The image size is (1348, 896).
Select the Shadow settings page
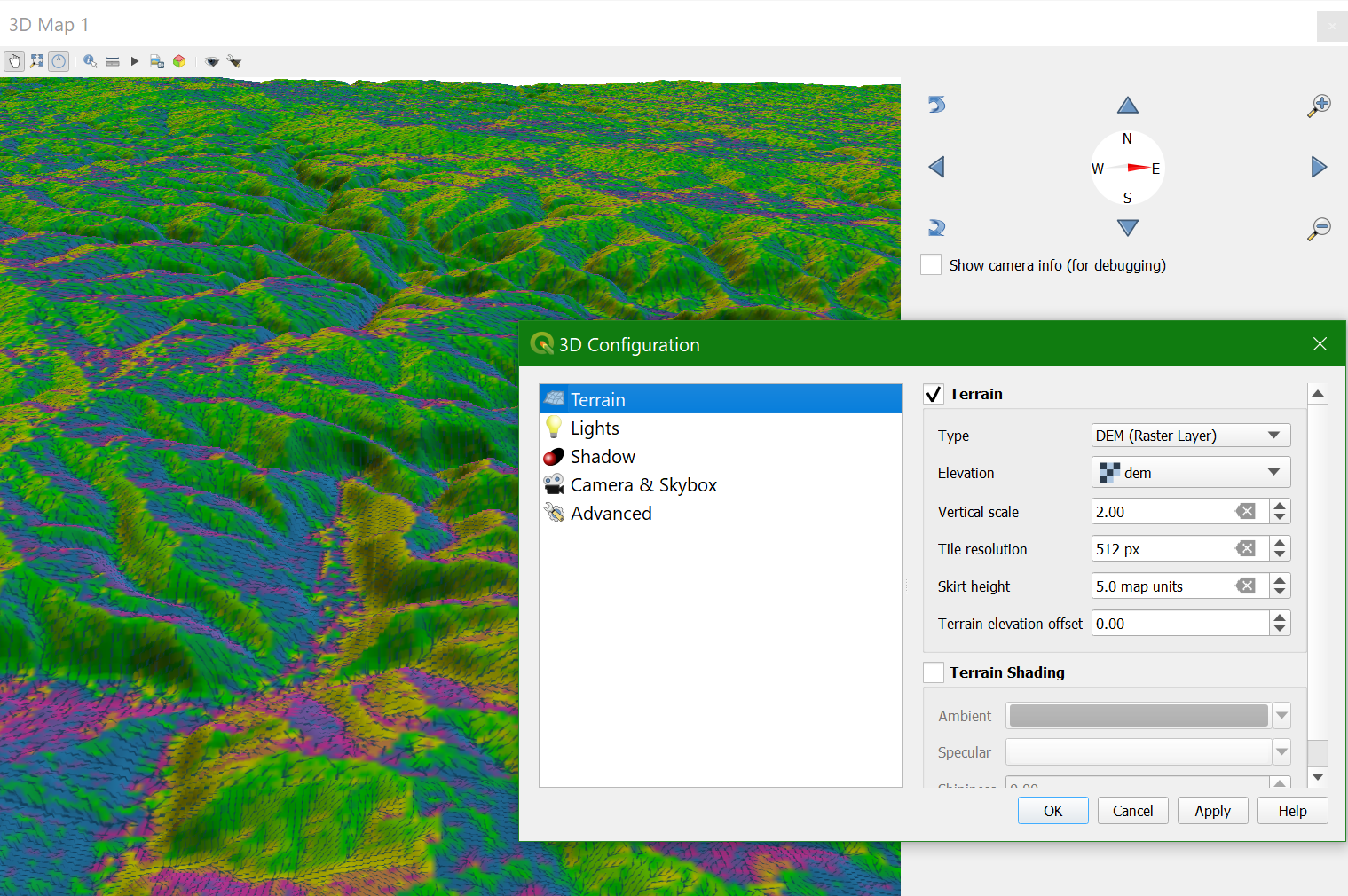(x=721, y=456)
